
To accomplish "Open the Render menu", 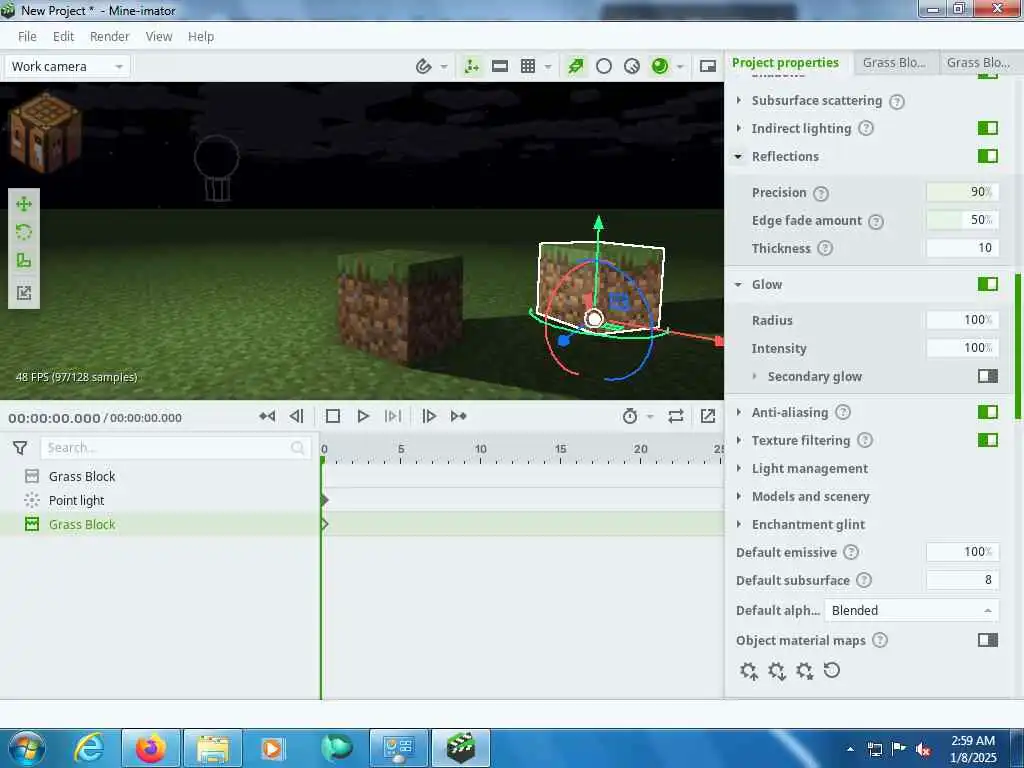I will [x=110, y=37].
